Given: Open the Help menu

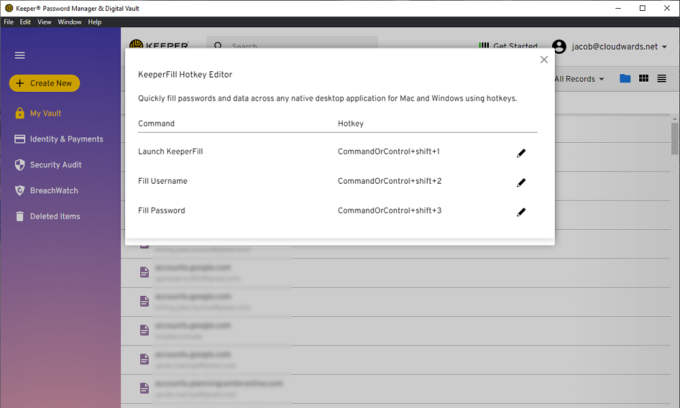Looking at the screenshot, I should pyautogui.click(x=95, y=21).
